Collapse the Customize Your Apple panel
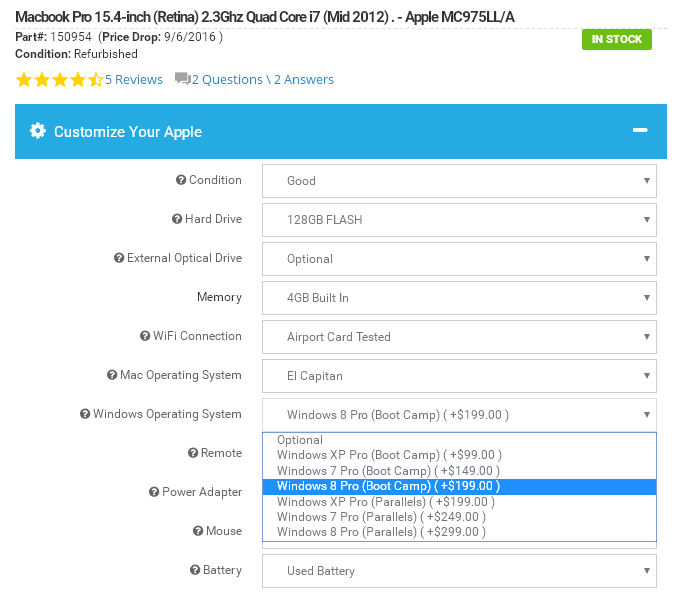Image resolution: width=681 pixels, height=592 pixels. click(640, 130)
